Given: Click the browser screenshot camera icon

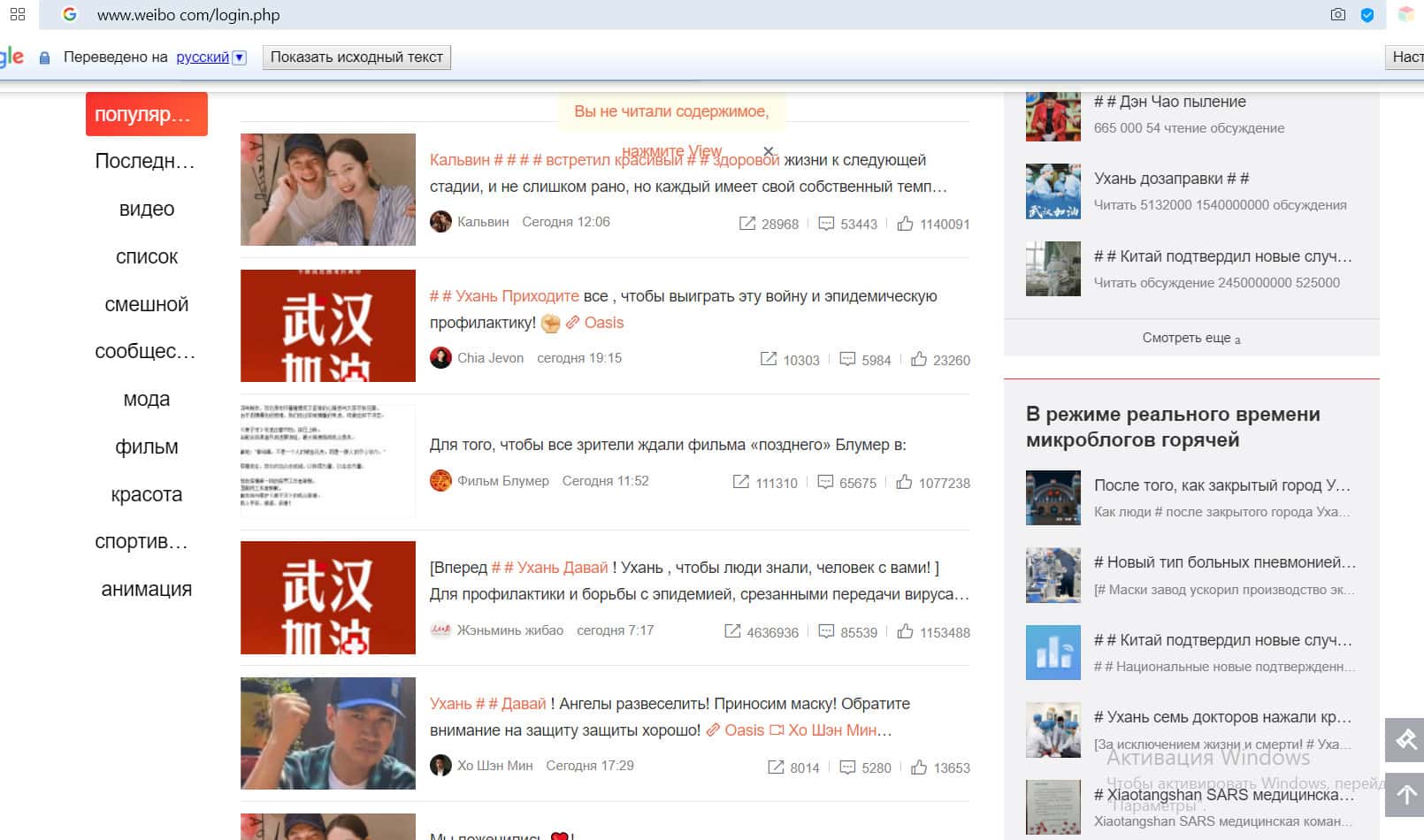Looking at the screenshot, I should (x=1338, y=14).
